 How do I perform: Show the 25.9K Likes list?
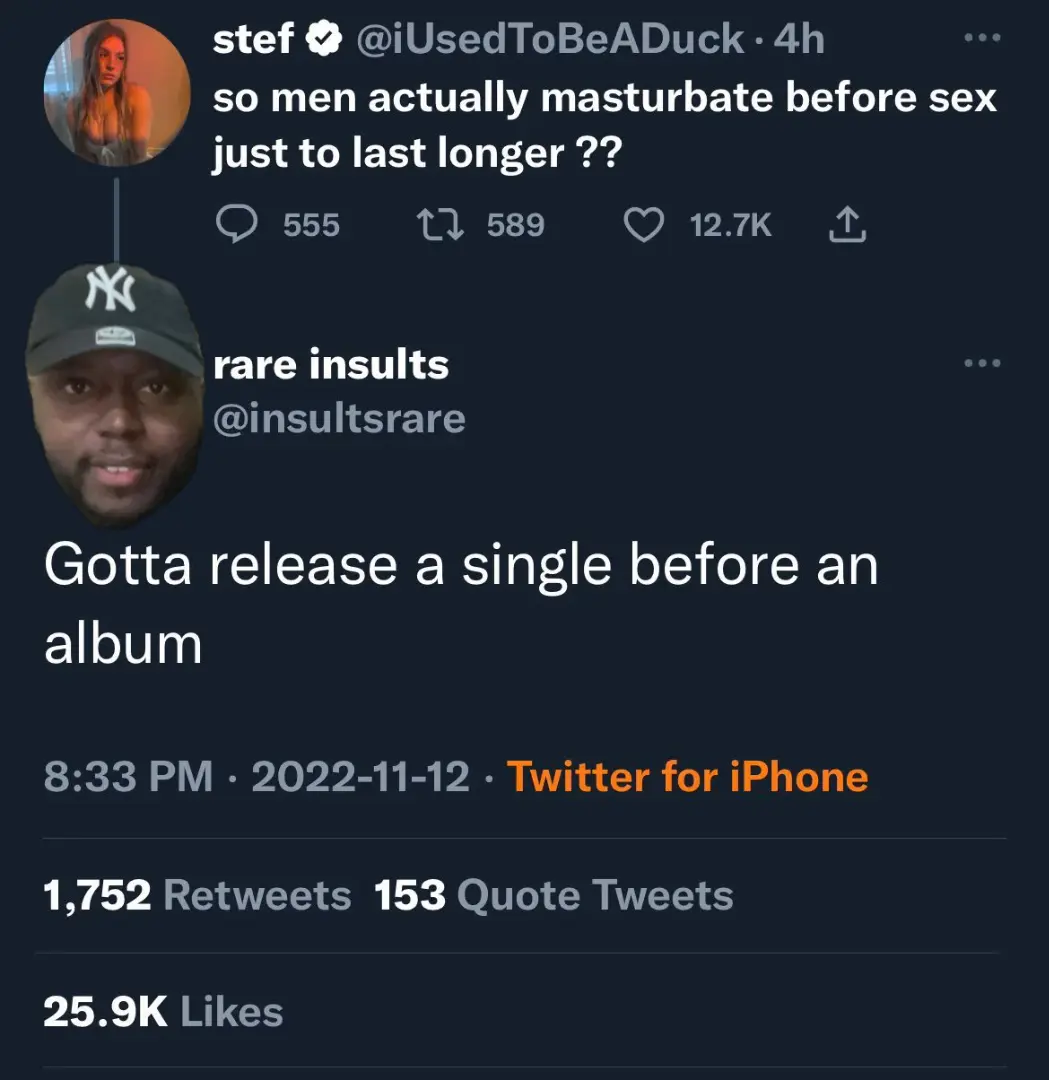(163, 1012)
